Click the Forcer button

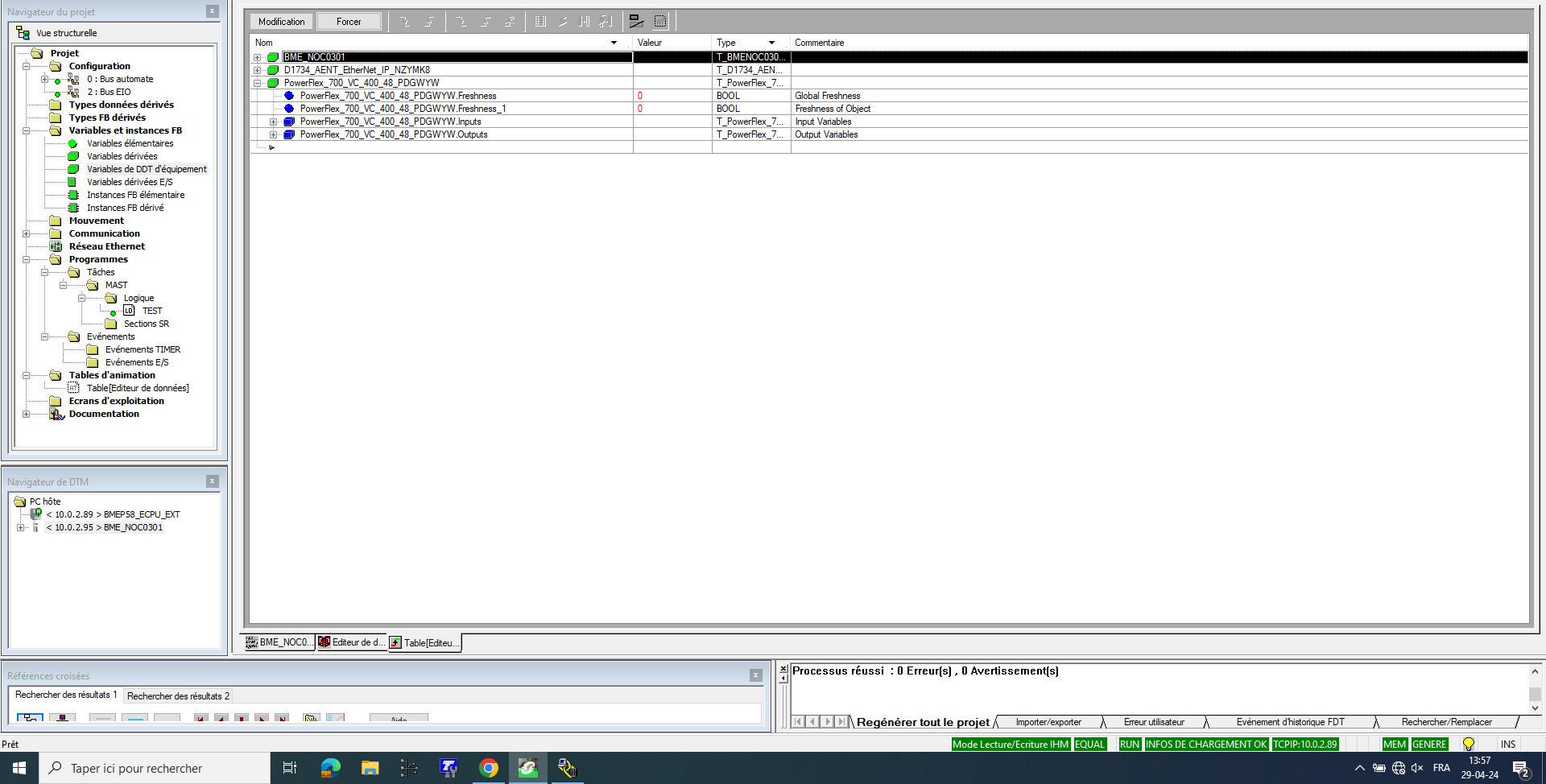[x=349, y=22]
